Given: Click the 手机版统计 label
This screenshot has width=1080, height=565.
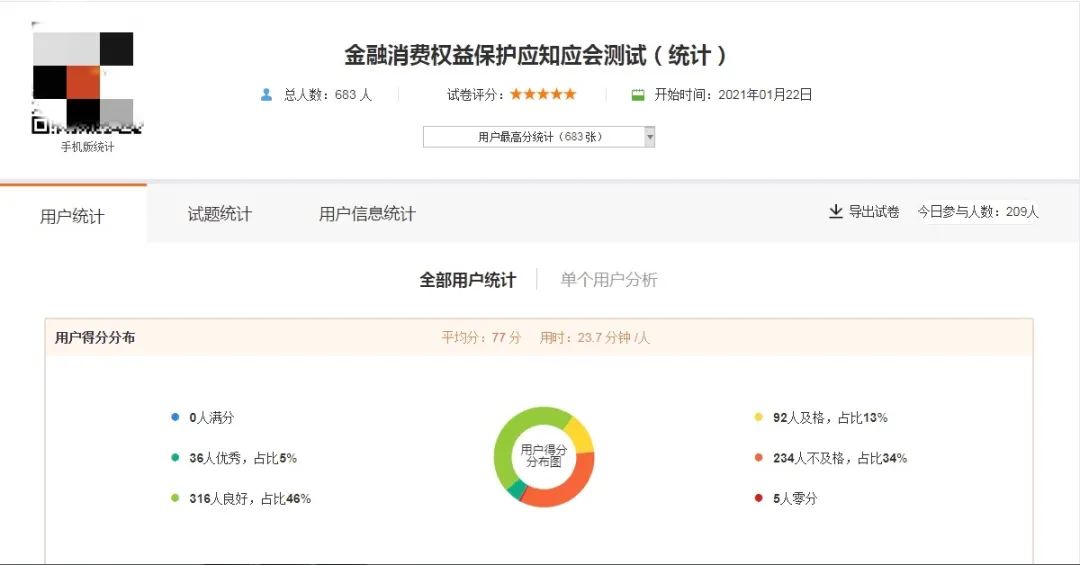Looking at the screenshot, I should 87,147.
